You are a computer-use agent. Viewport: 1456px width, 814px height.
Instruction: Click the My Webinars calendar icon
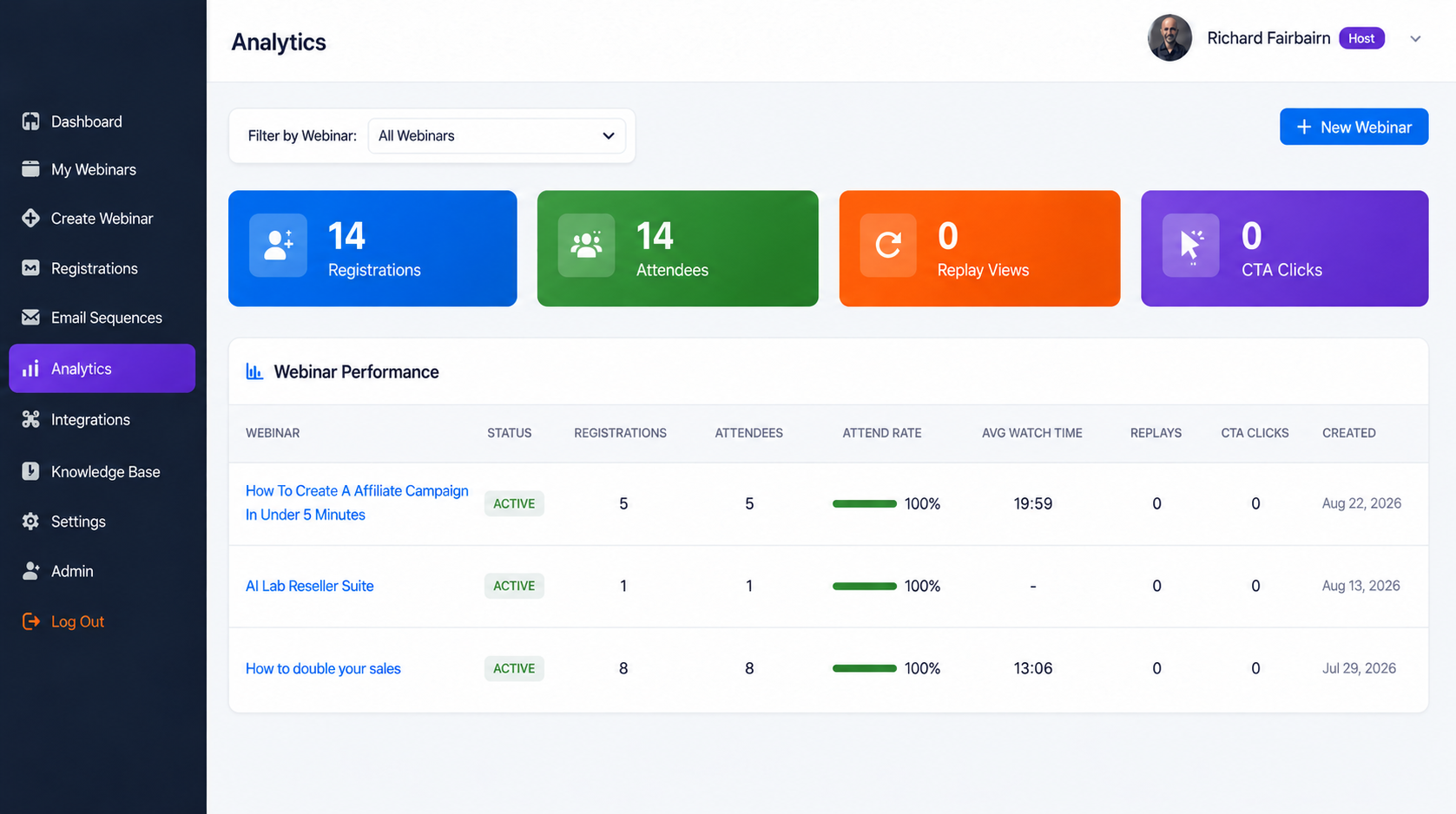click(30, 169)
